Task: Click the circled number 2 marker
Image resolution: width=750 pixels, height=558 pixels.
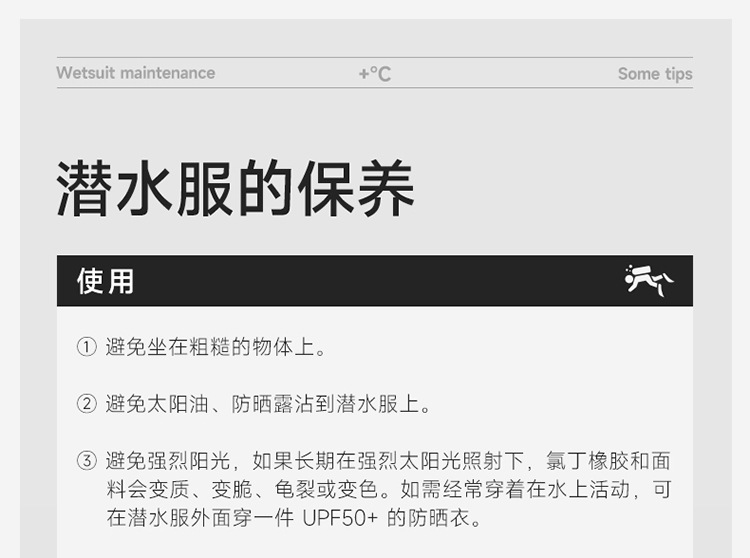Action: pos(87,404)
